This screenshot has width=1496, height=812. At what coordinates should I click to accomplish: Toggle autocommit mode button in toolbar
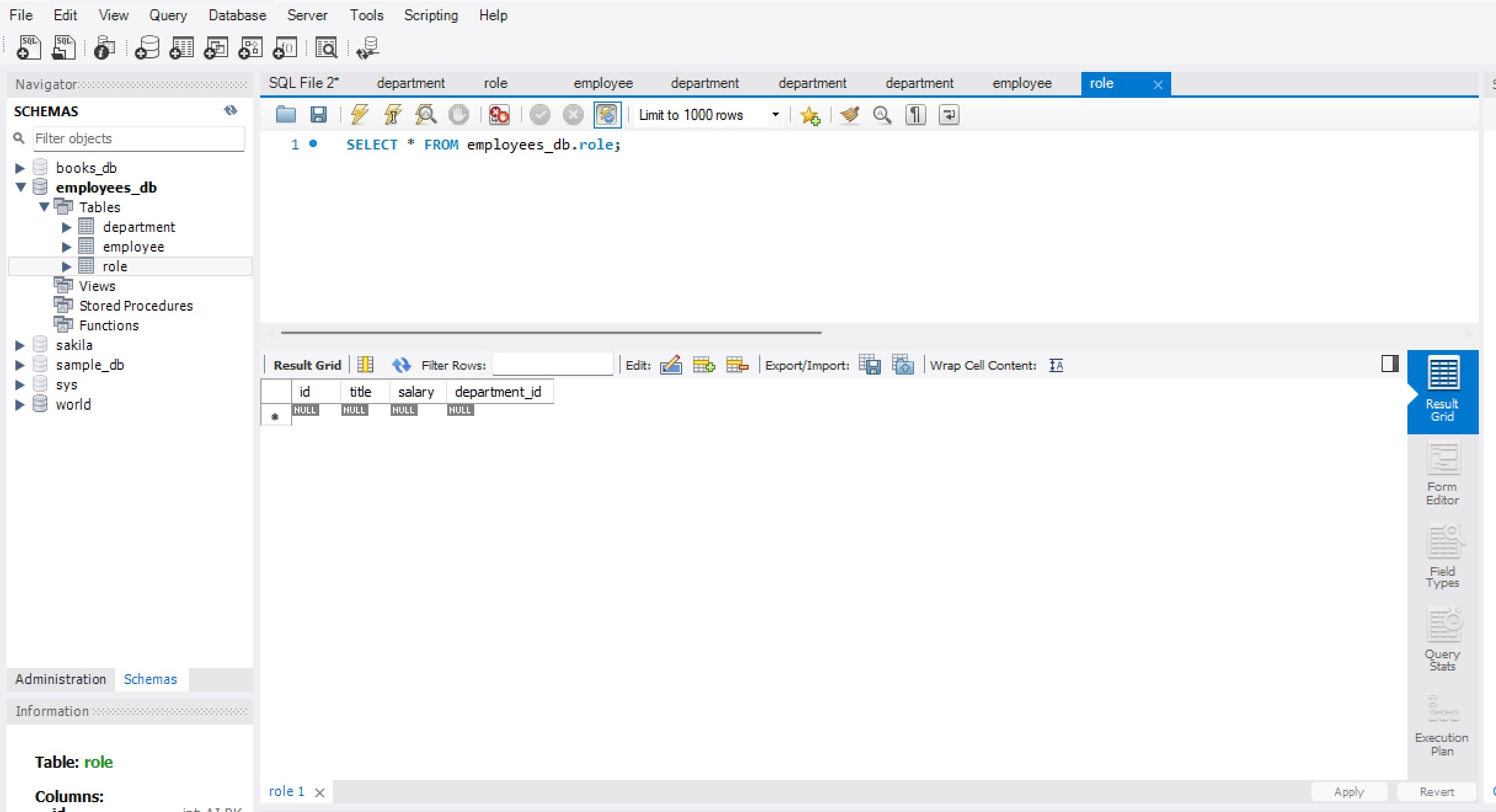[x=607, y=114]
